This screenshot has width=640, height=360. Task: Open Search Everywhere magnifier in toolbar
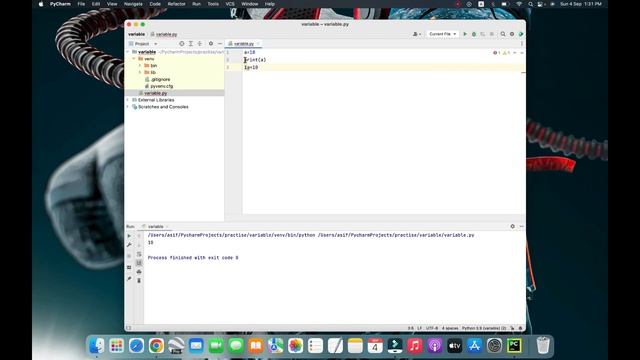[503, 34]
